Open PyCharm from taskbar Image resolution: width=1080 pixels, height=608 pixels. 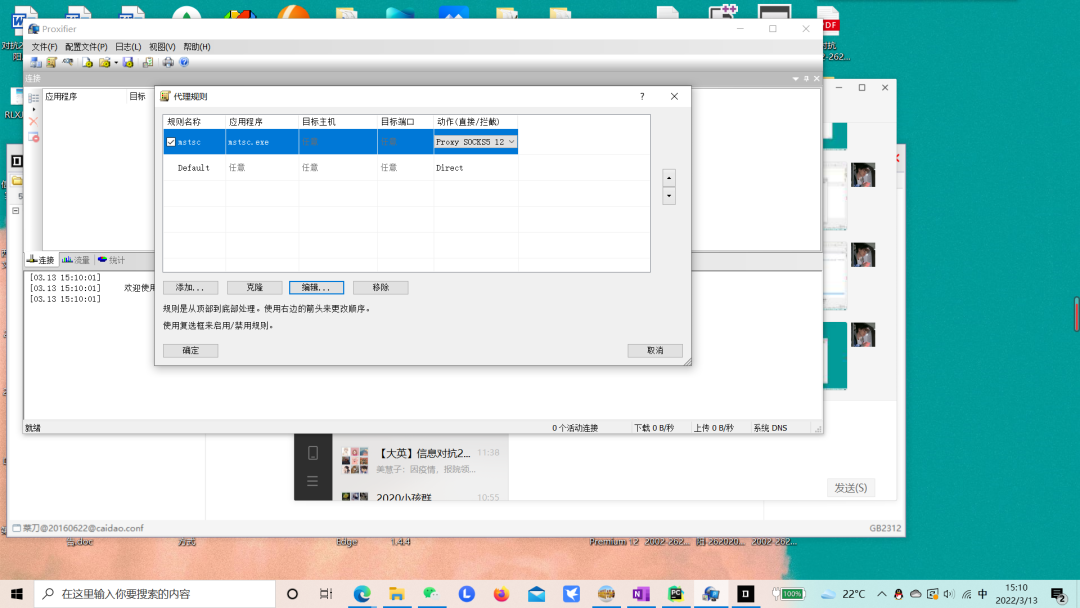675,594
